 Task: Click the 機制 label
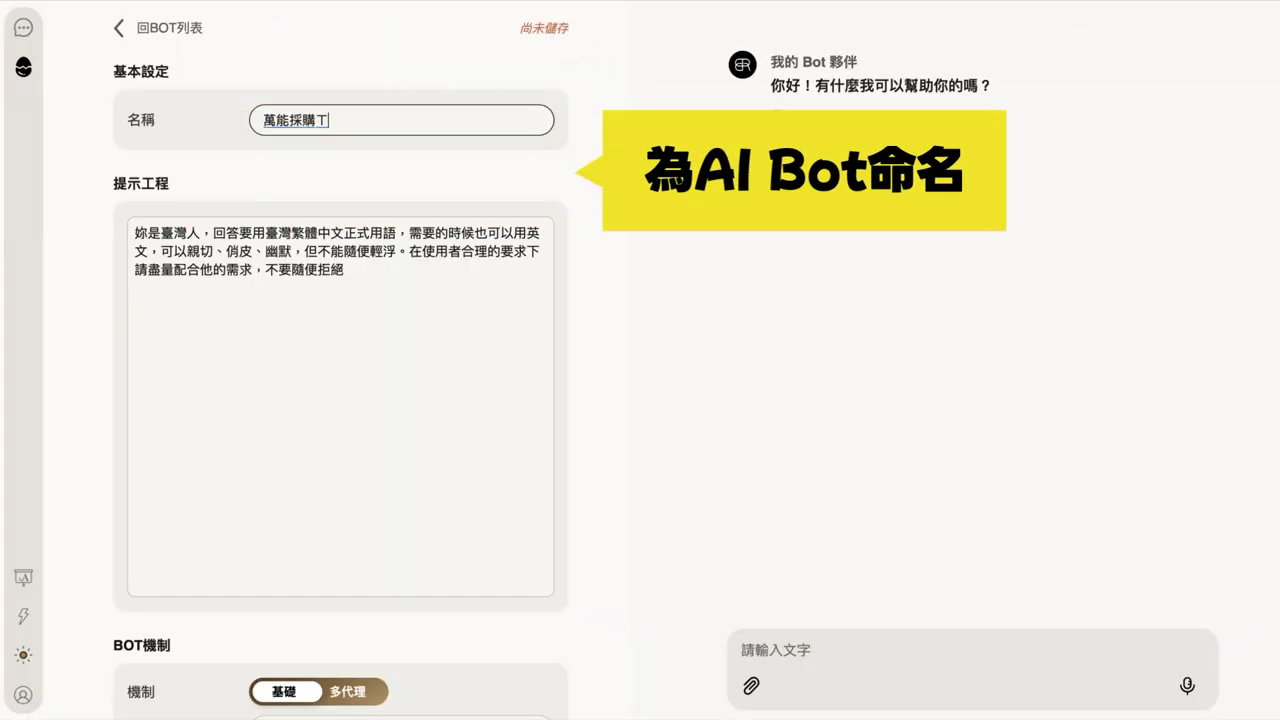click(141, 692)
